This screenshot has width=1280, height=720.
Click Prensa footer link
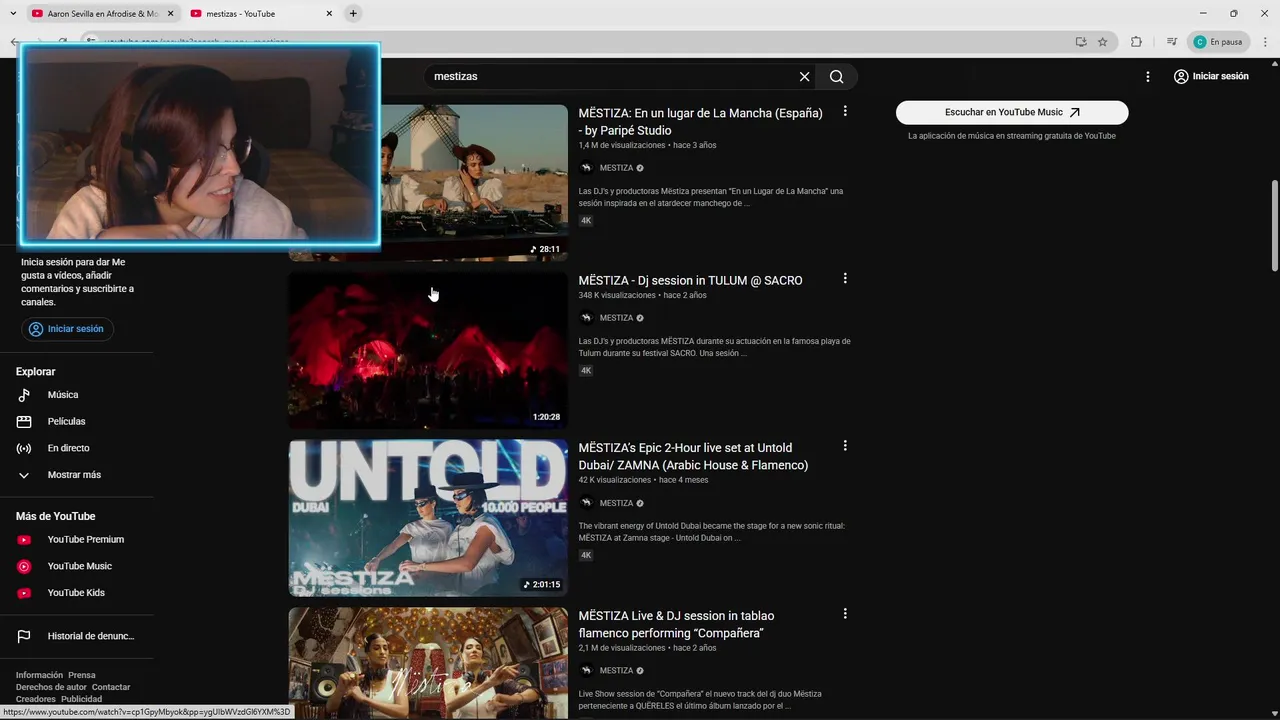pyautogui.click(x=82, y=675)
